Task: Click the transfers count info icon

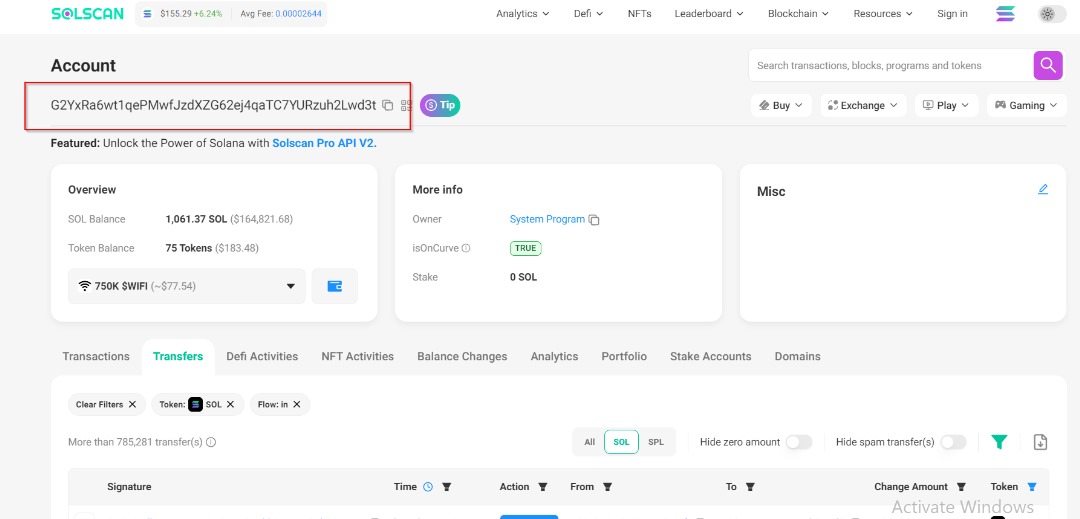Action: [211, 443]
